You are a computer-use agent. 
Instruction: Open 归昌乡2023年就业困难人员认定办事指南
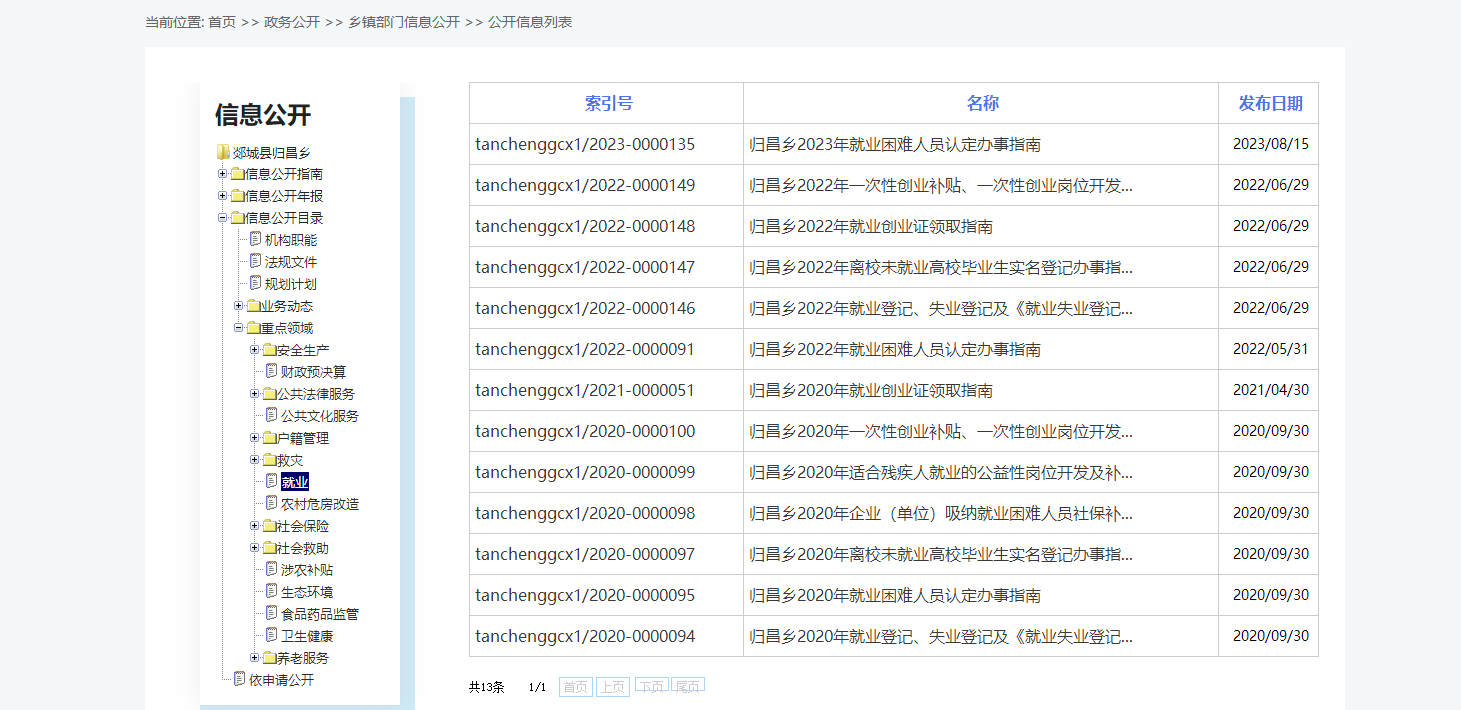(x=895, y=144)
